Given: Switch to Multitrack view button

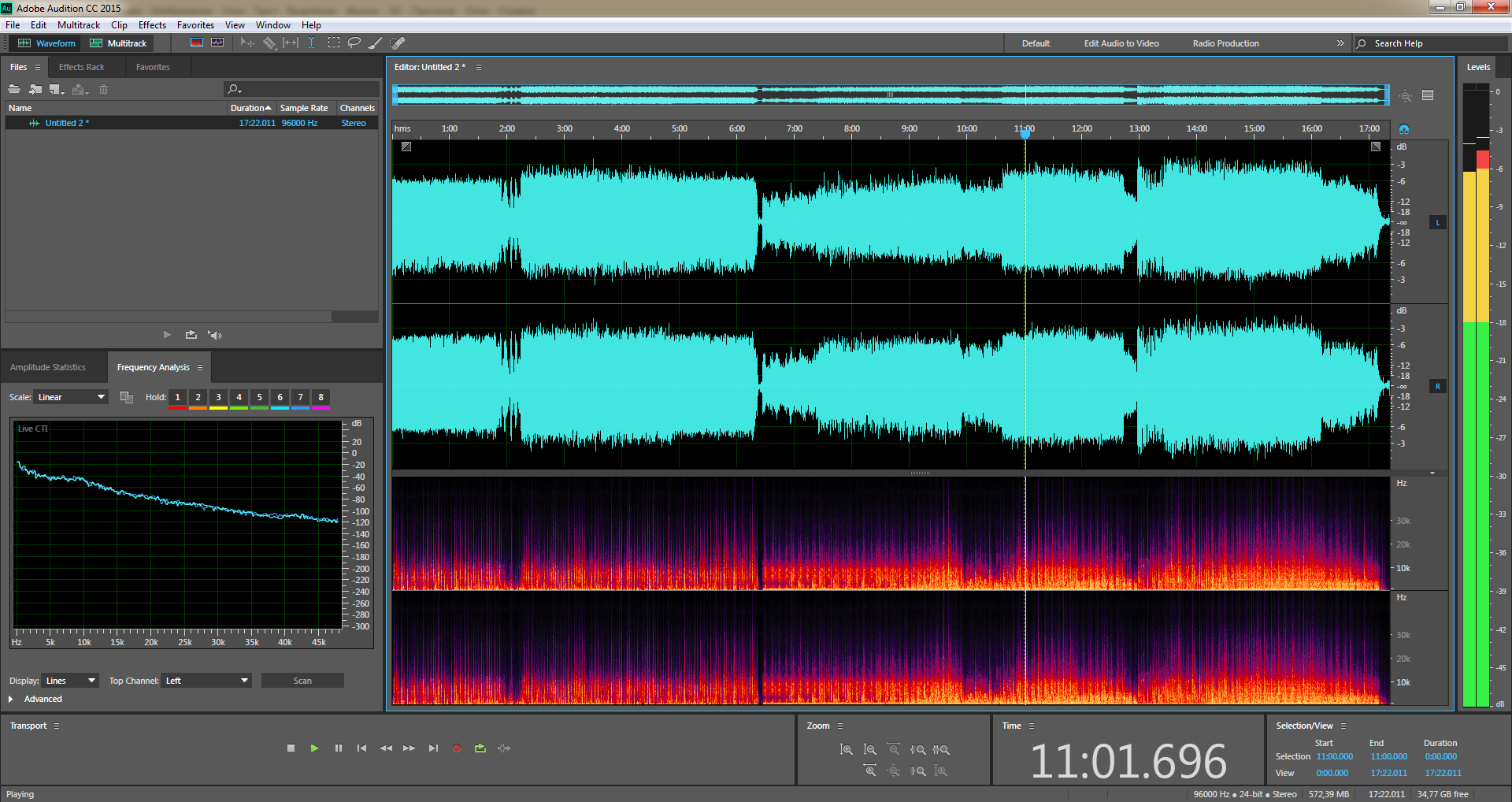Looking at the screenshot, I should pos(118,43).
